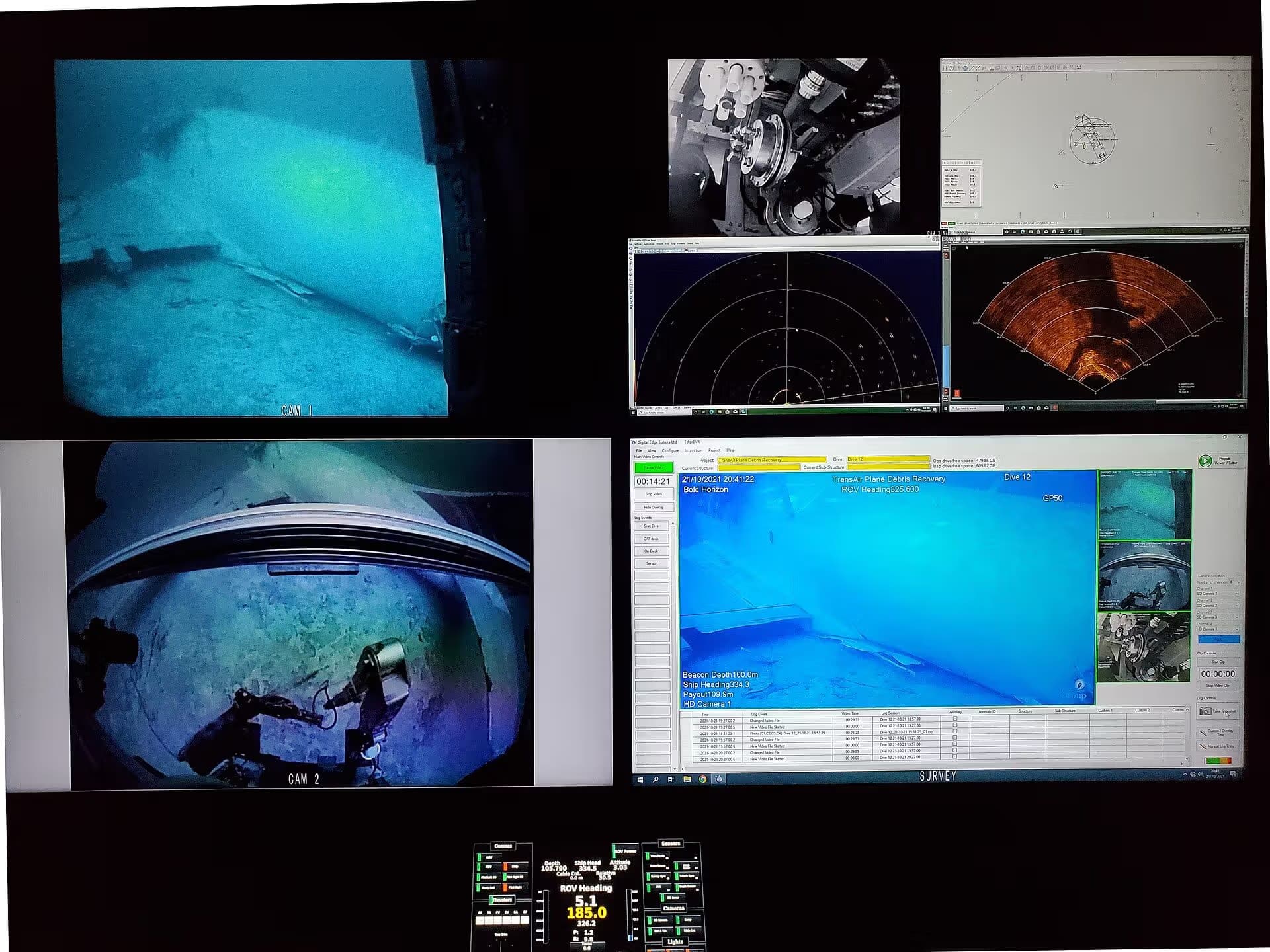Click the volume tray icon
Screen dimensions: 1270x952
click(1200, 775)
